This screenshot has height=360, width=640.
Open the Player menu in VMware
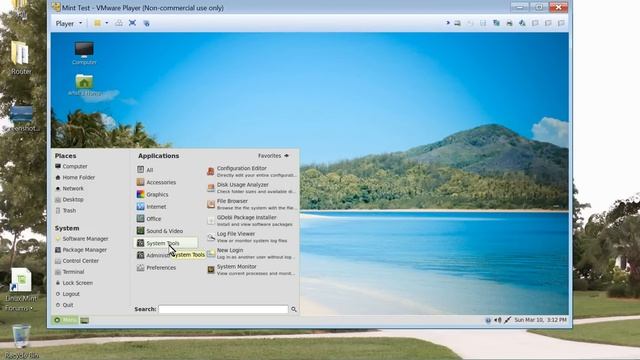tap(69, 24)
